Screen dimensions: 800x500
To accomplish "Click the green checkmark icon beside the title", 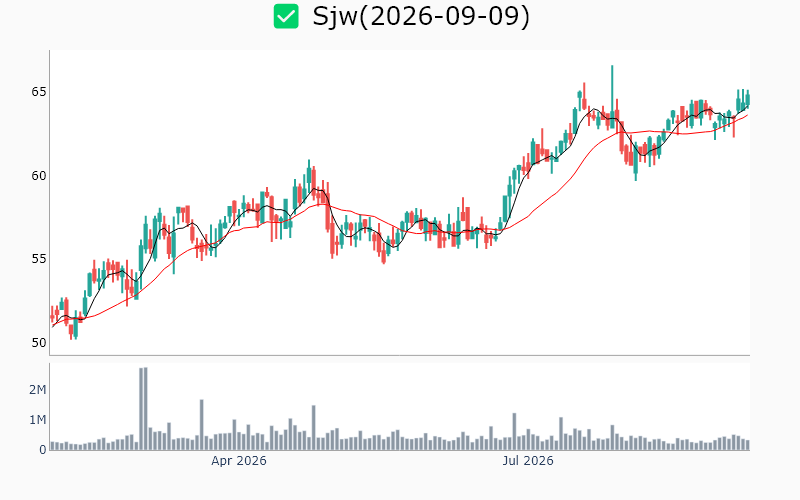I will (286, 16).
